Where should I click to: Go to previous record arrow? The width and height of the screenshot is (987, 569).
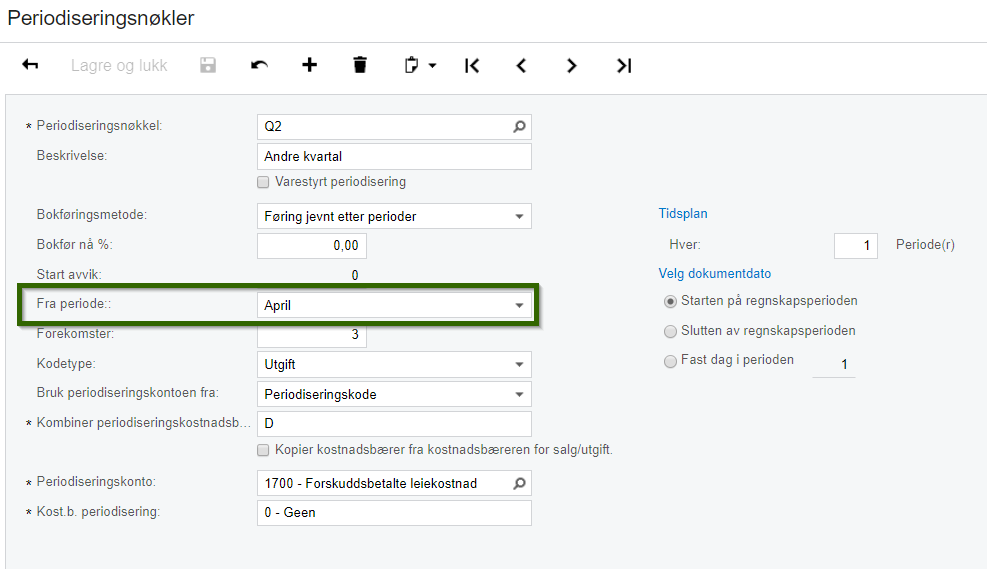pos(521,65)
